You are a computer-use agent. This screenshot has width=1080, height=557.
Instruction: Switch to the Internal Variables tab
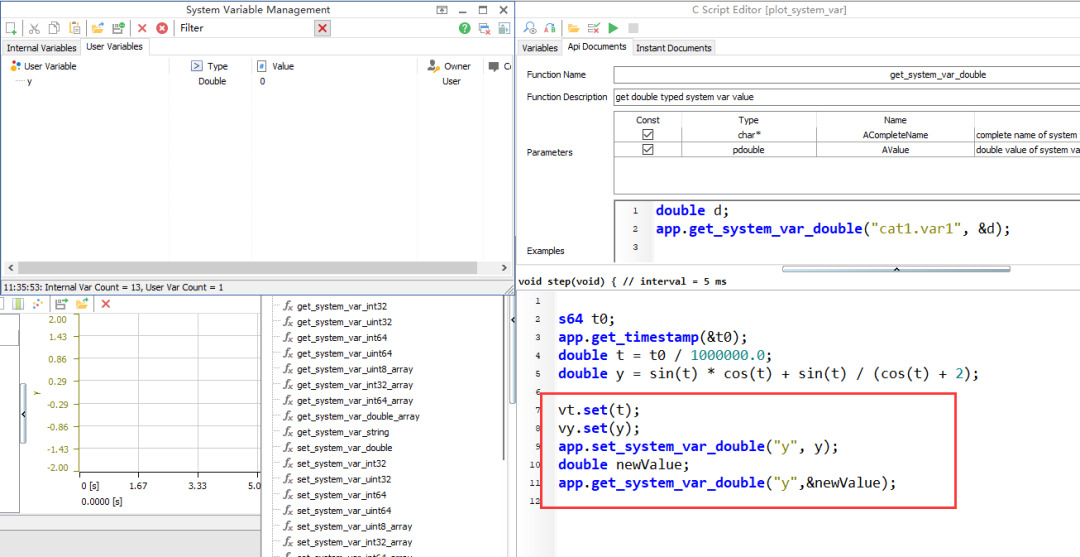coord(41,47)
